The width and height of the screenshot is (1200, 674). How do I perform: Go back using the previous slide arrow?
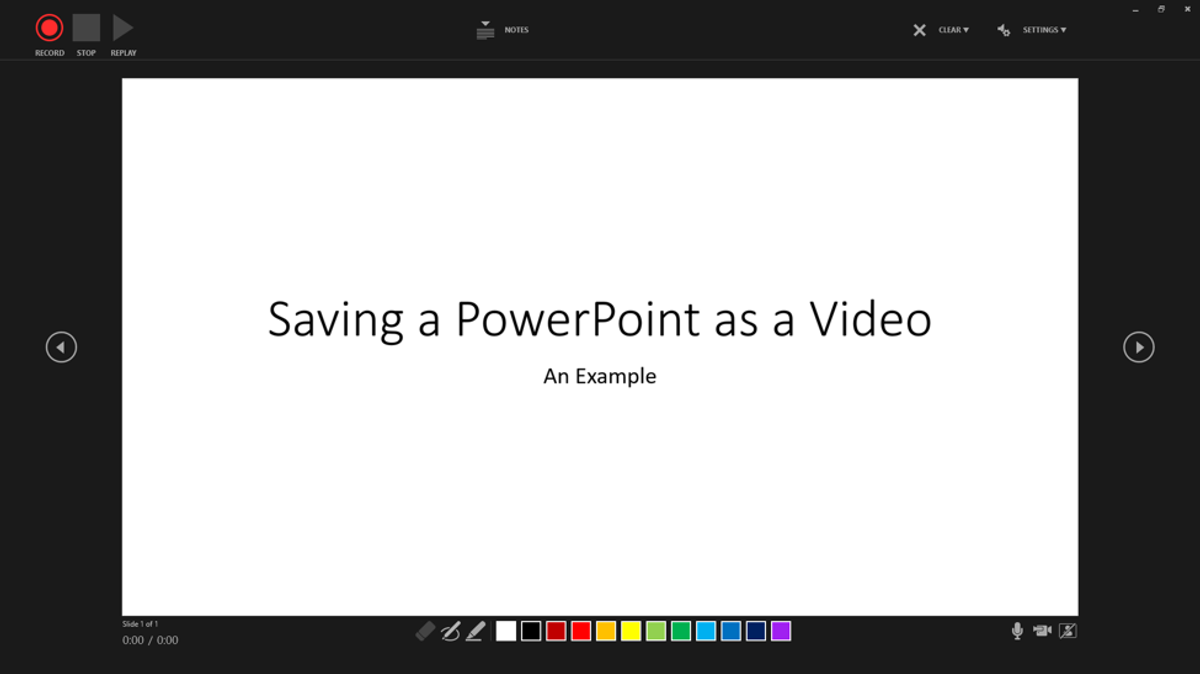pyautogui.click(x=61, y=347)
